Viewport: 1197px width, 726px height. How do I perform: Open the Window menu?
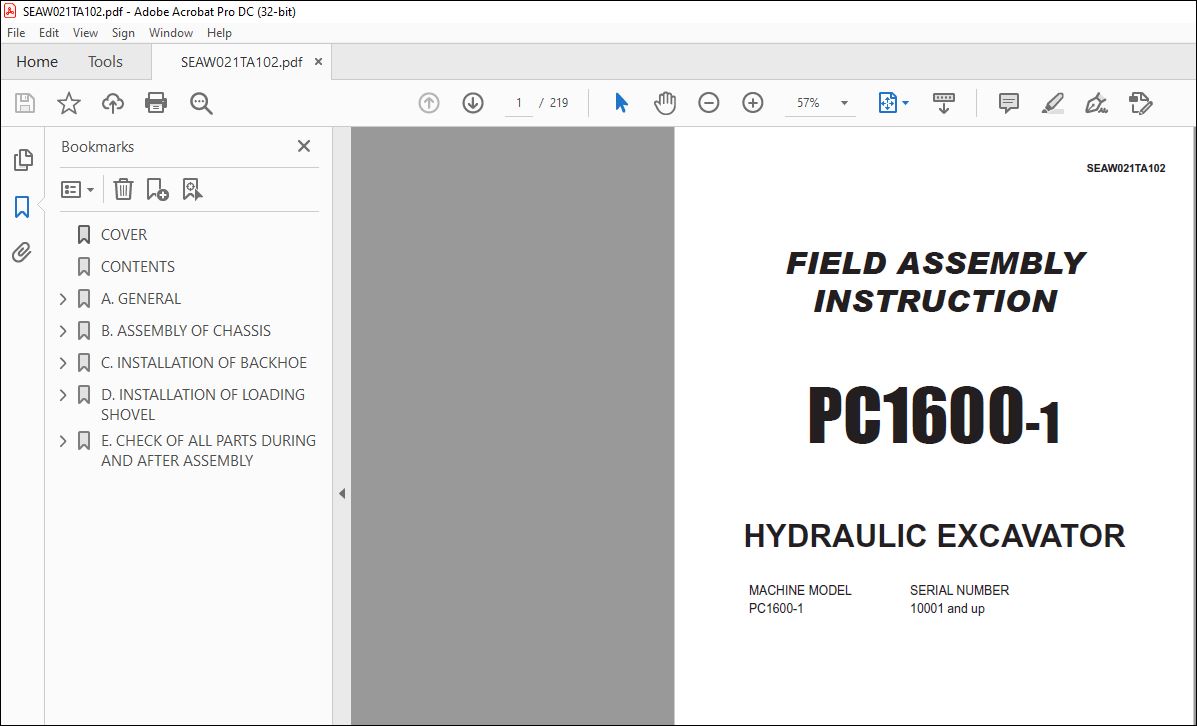pyautogui.click(x=171, y=33)
